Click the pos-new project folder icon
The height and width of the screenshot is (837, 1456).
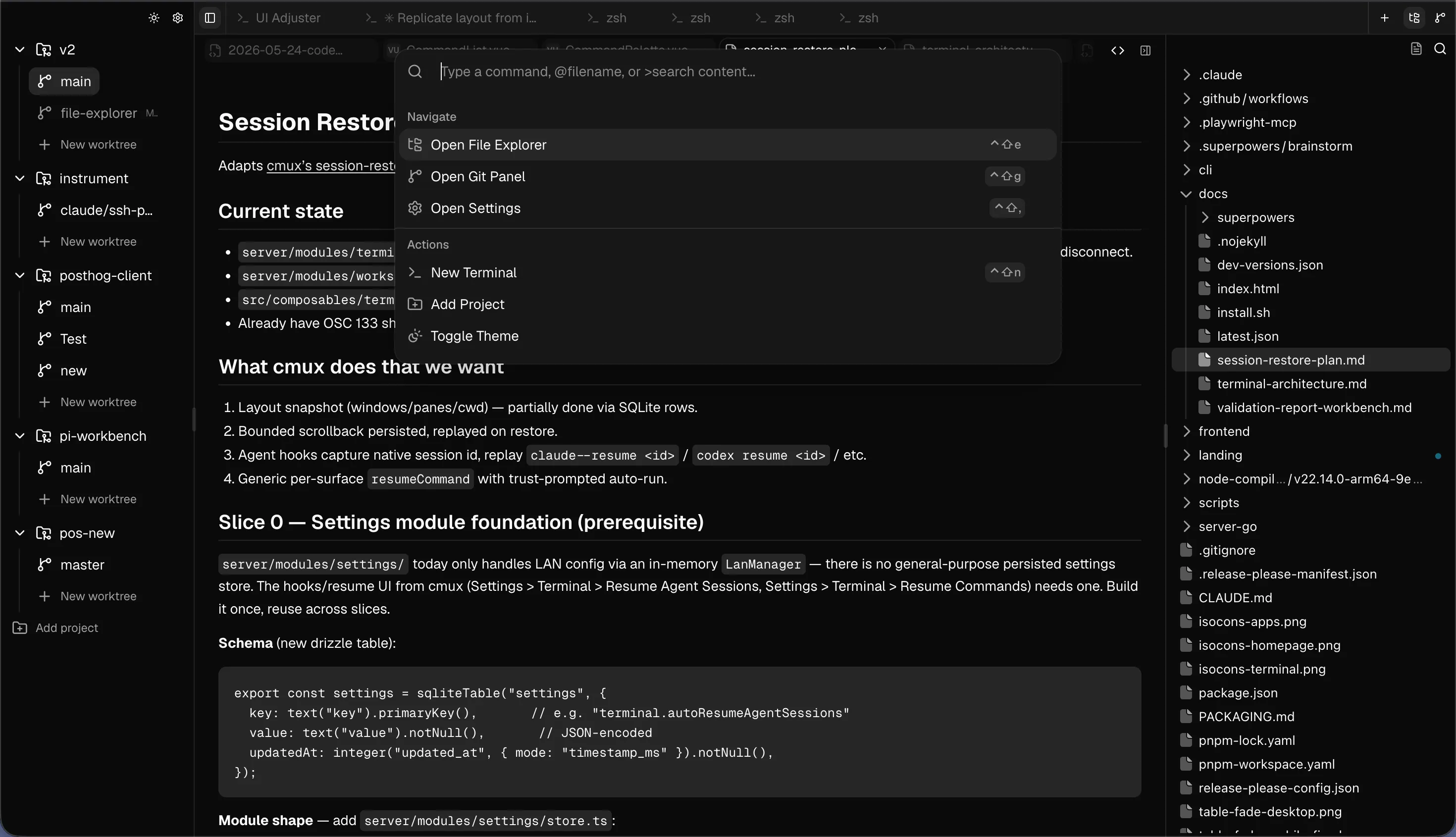[44, 533]
